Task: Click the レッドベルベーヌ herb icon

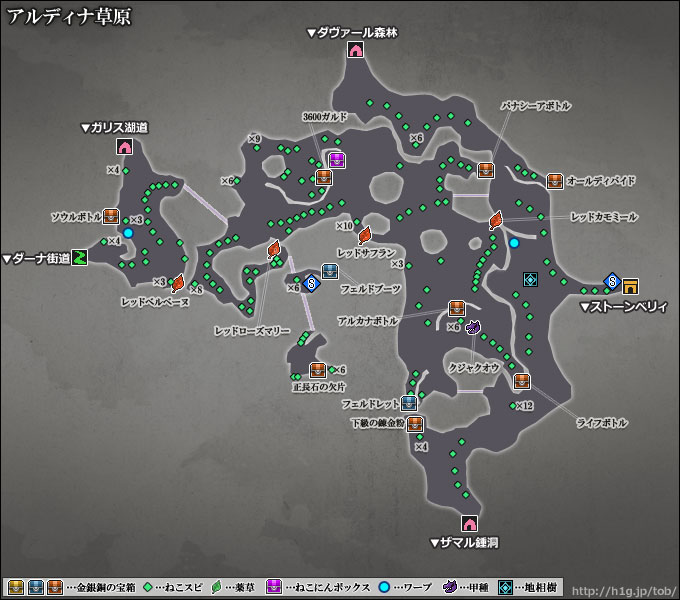Action: pyautogui.click(x=178, y=283)
